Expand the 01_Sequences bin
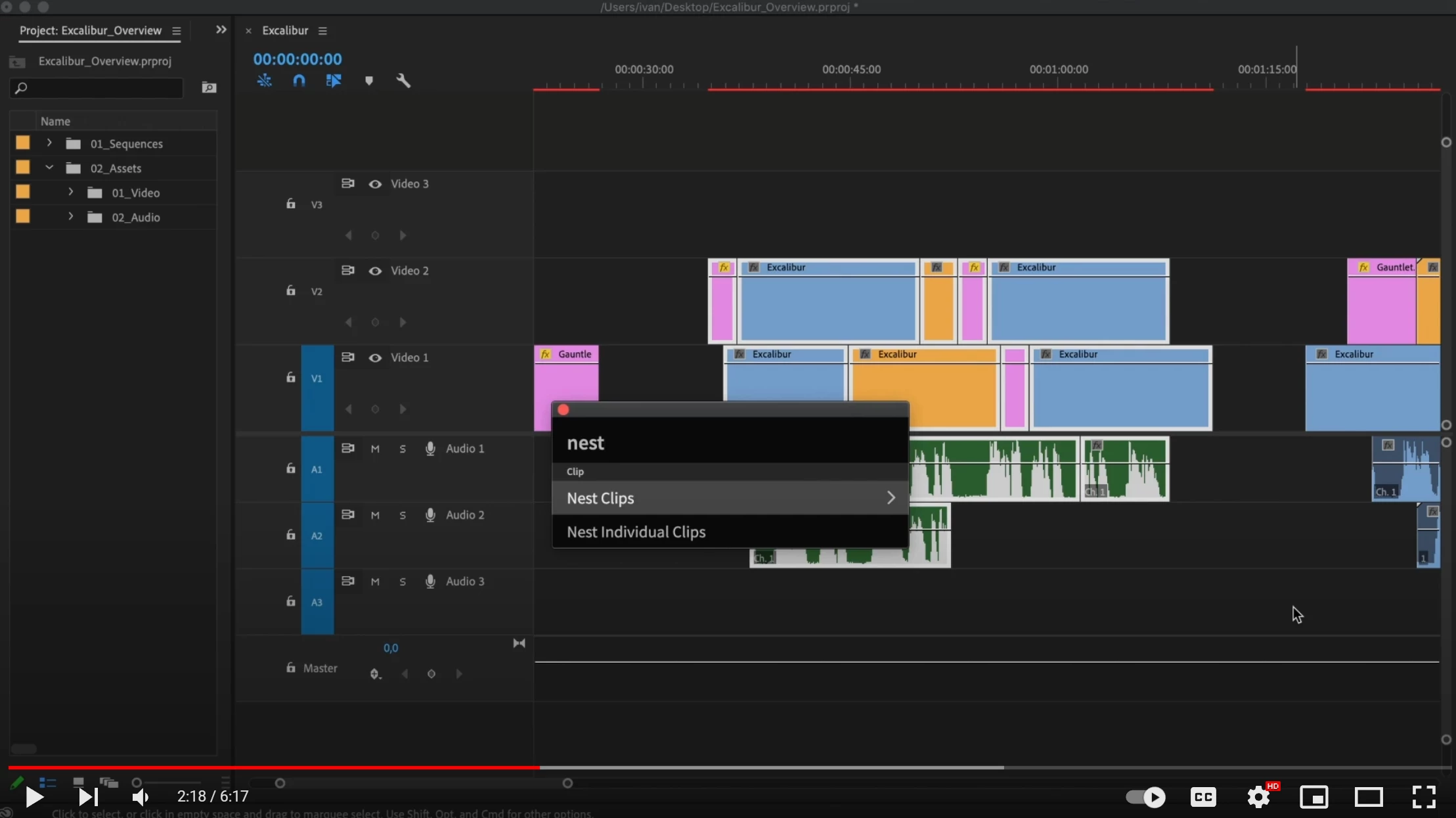The width and height of the screenshot is (1456, 818). click(x=49, y=143)
